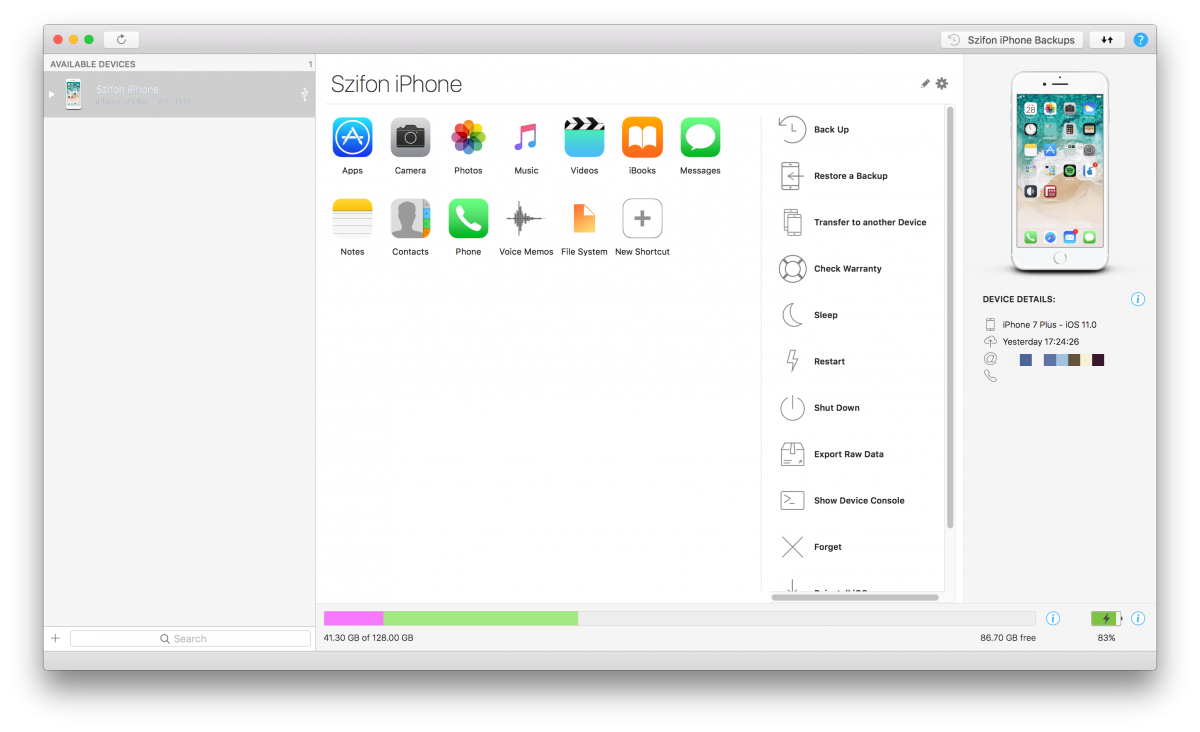Image resolution: width=1200 pixels, height=732 pixels.
Task: Click the actions list horizontal scrollbar
Action: (855, 597)
